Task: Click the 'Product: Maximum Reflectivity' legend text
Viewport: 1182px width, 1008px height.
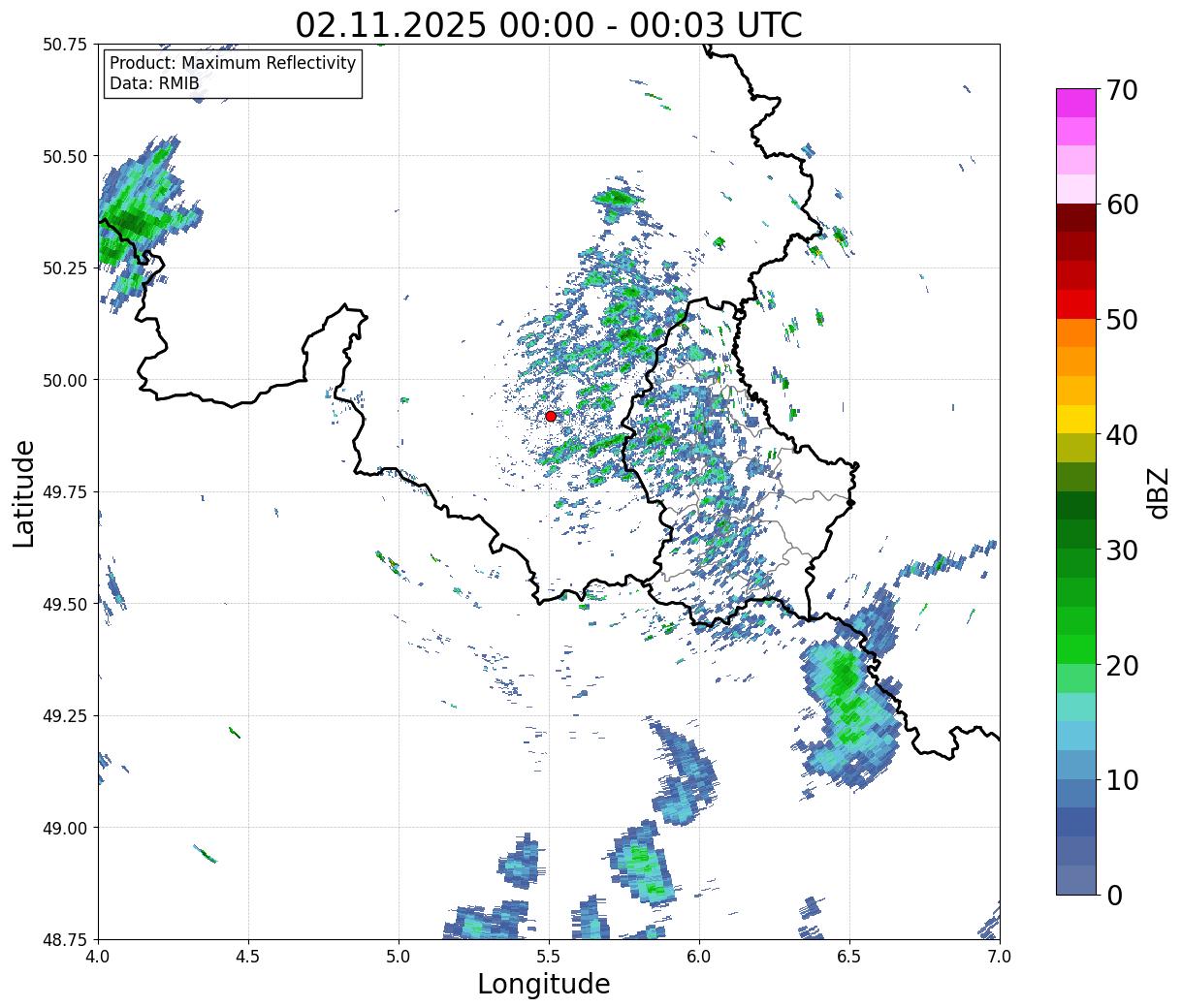Action: point(233,63)
